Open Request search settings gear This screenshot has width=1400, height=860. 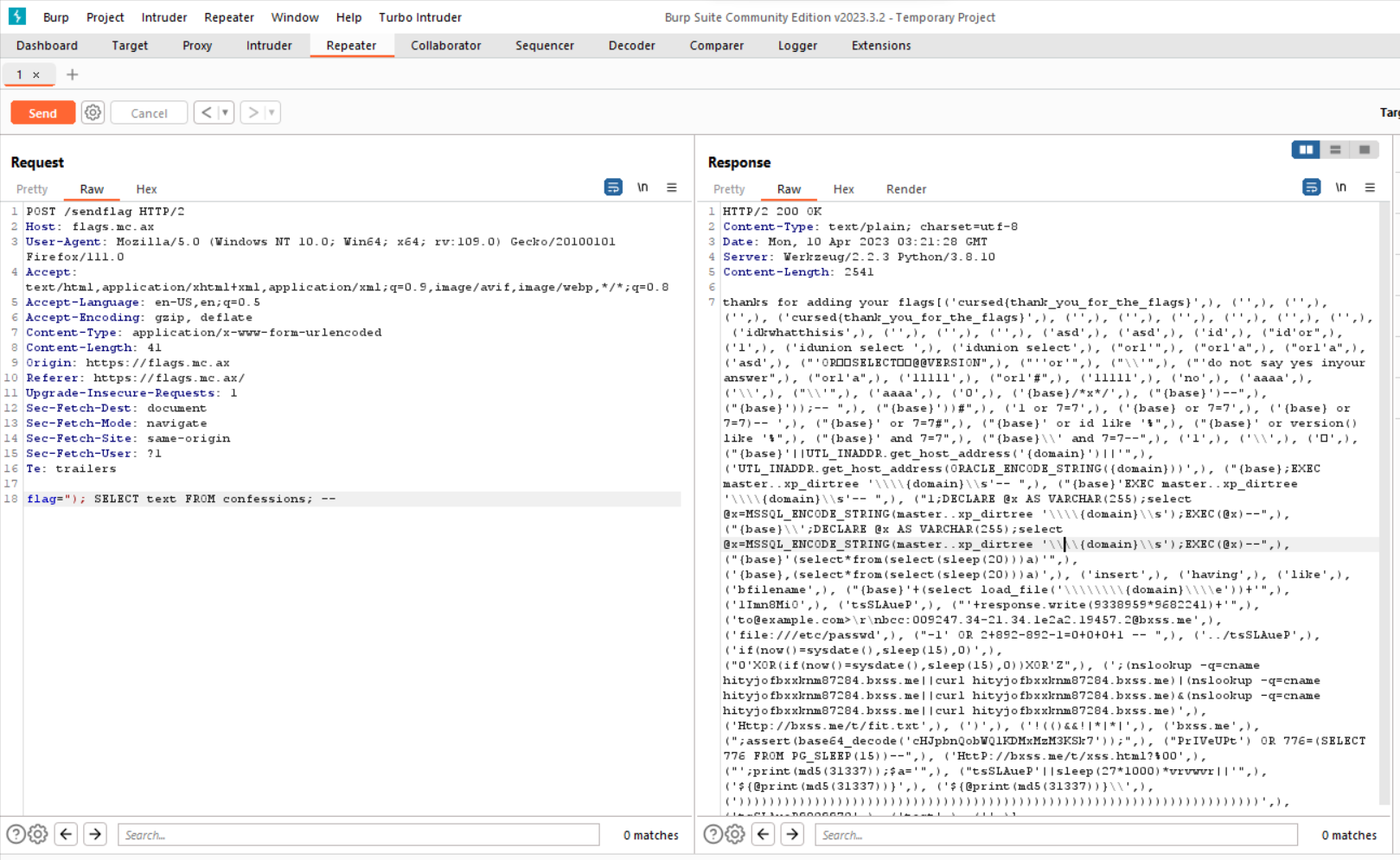[38, 835]
